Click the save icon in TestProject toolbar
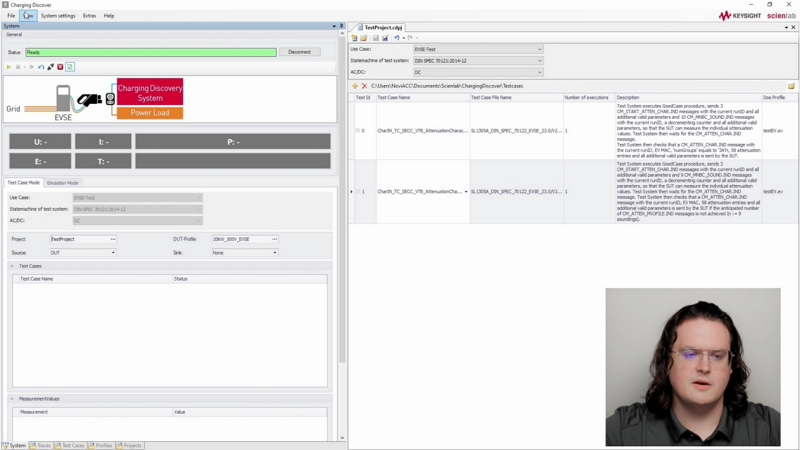 (x=375, y=38)
